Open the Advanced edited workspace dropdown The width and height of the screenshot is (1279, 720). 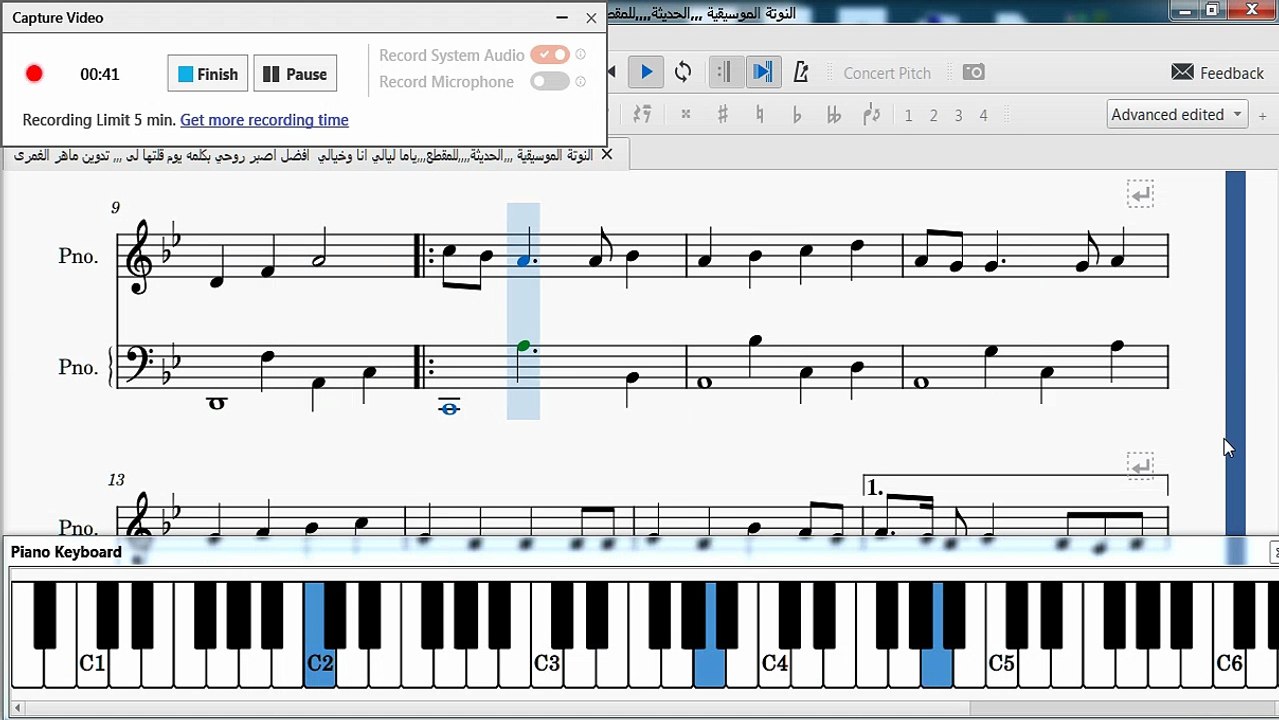point(1177,114)
